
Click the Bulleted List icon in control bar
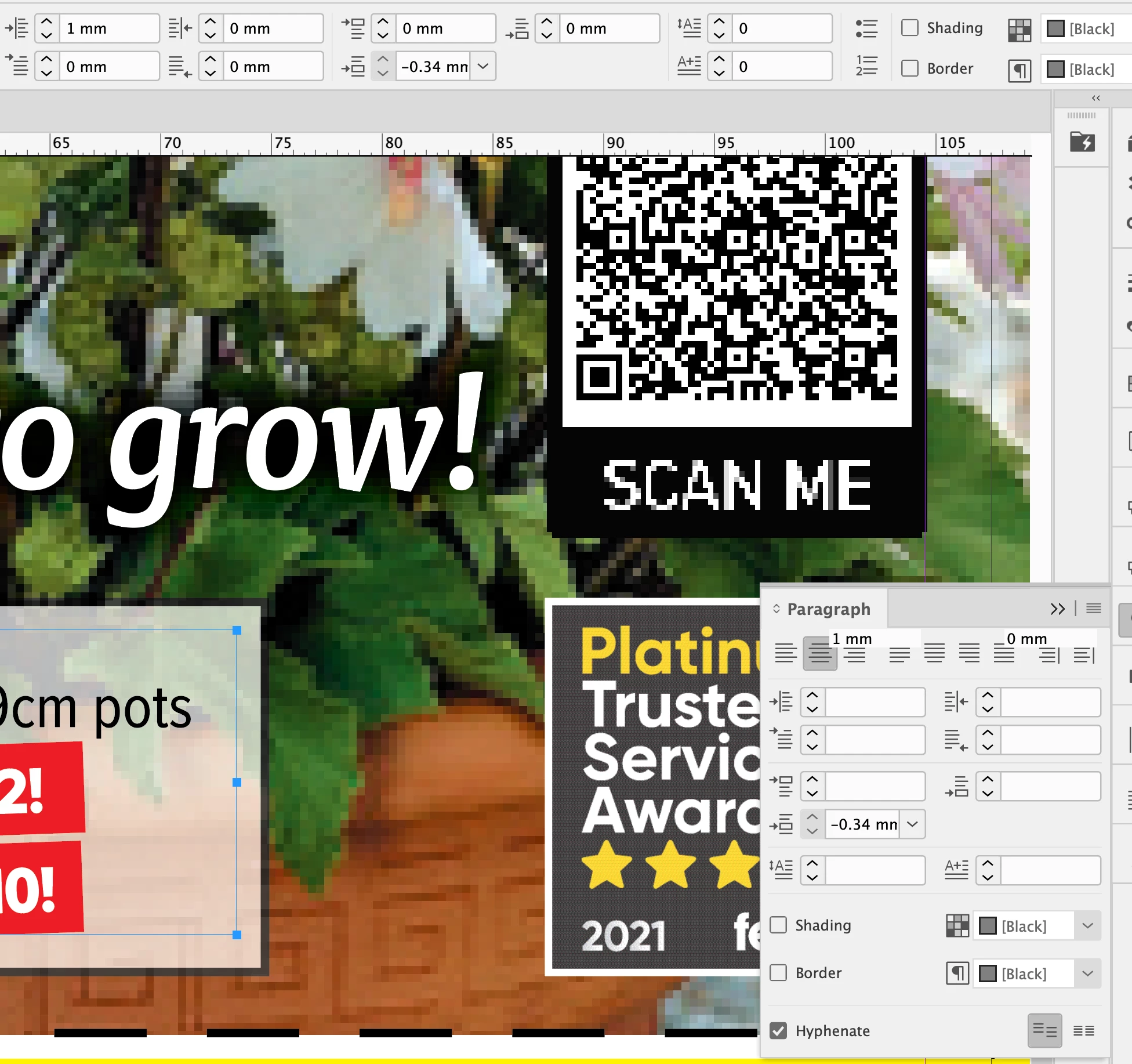point(866,28)
